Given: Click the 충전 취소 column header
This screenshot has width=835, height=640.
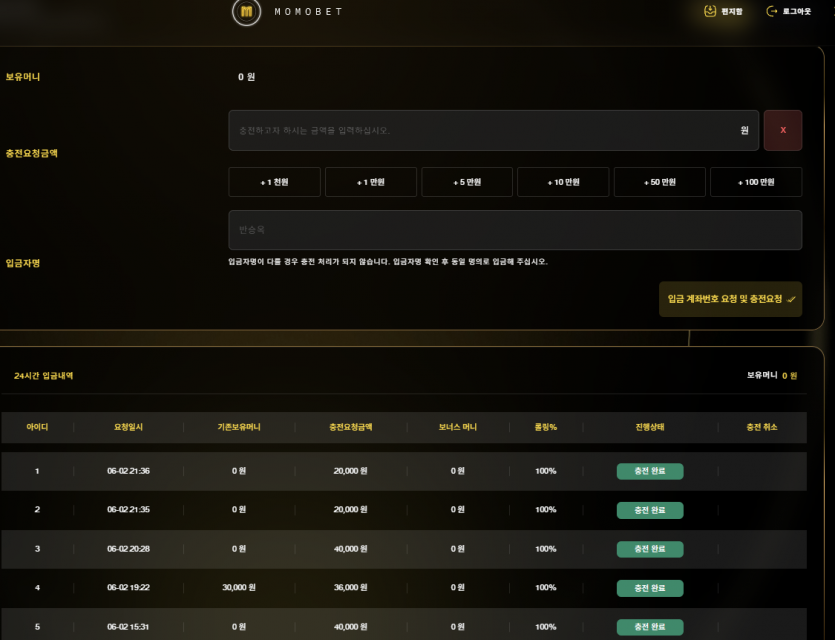Looking at the screenshot, I should coord(762,427).
